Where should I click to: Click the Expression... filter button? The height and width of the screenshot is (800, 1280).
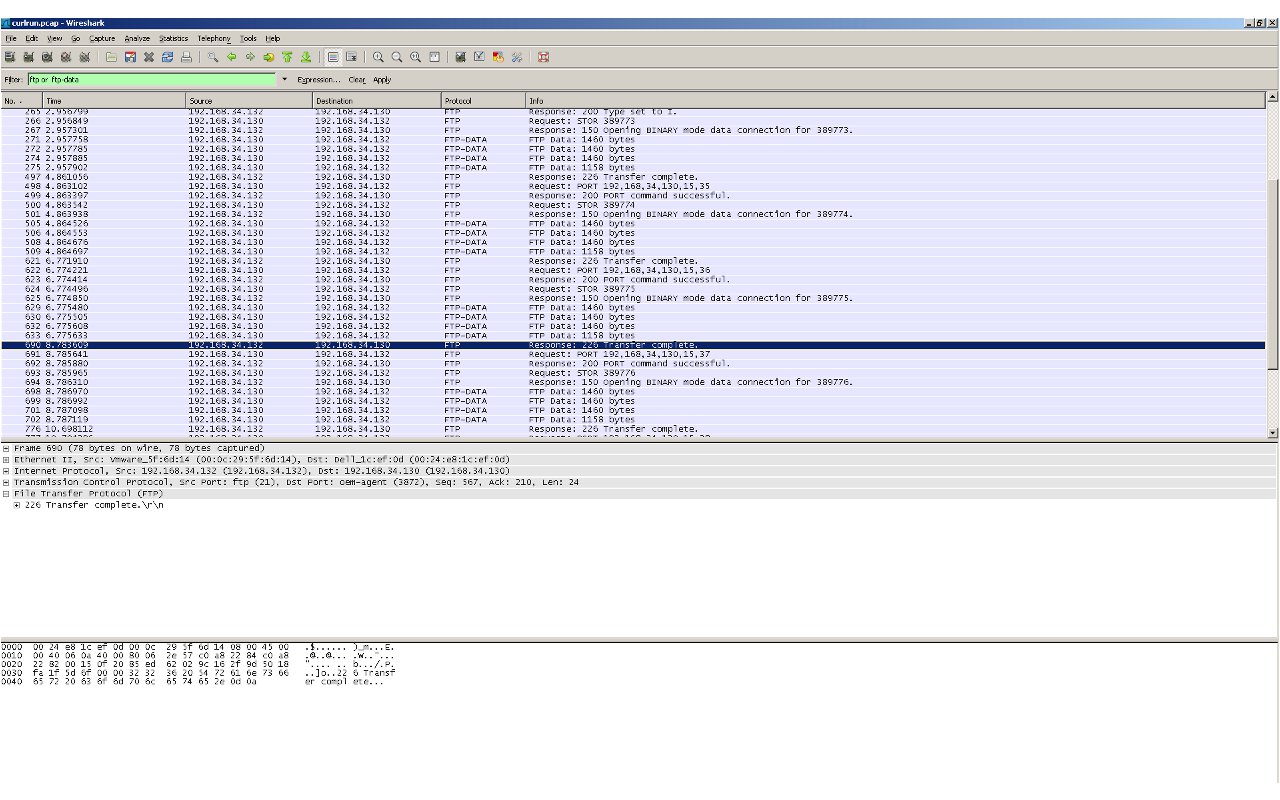point(318,79)
